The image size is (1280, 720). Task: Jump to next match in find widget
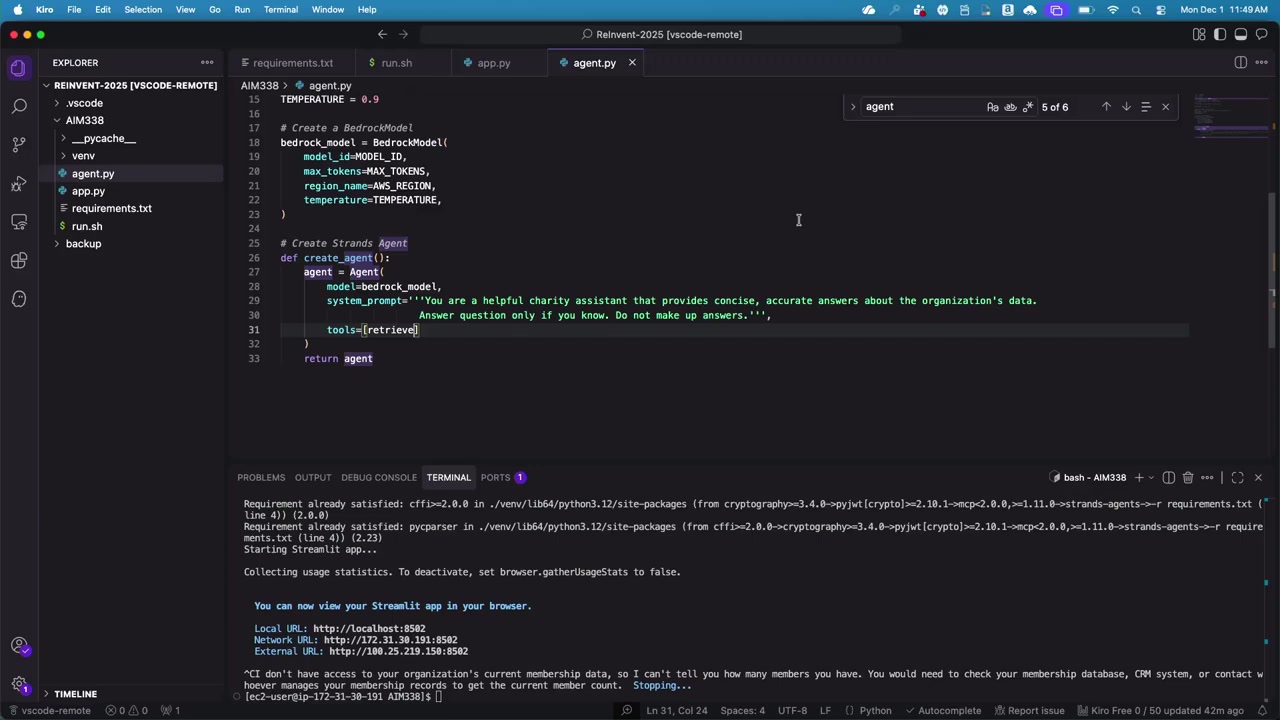tap(1126, 107)
